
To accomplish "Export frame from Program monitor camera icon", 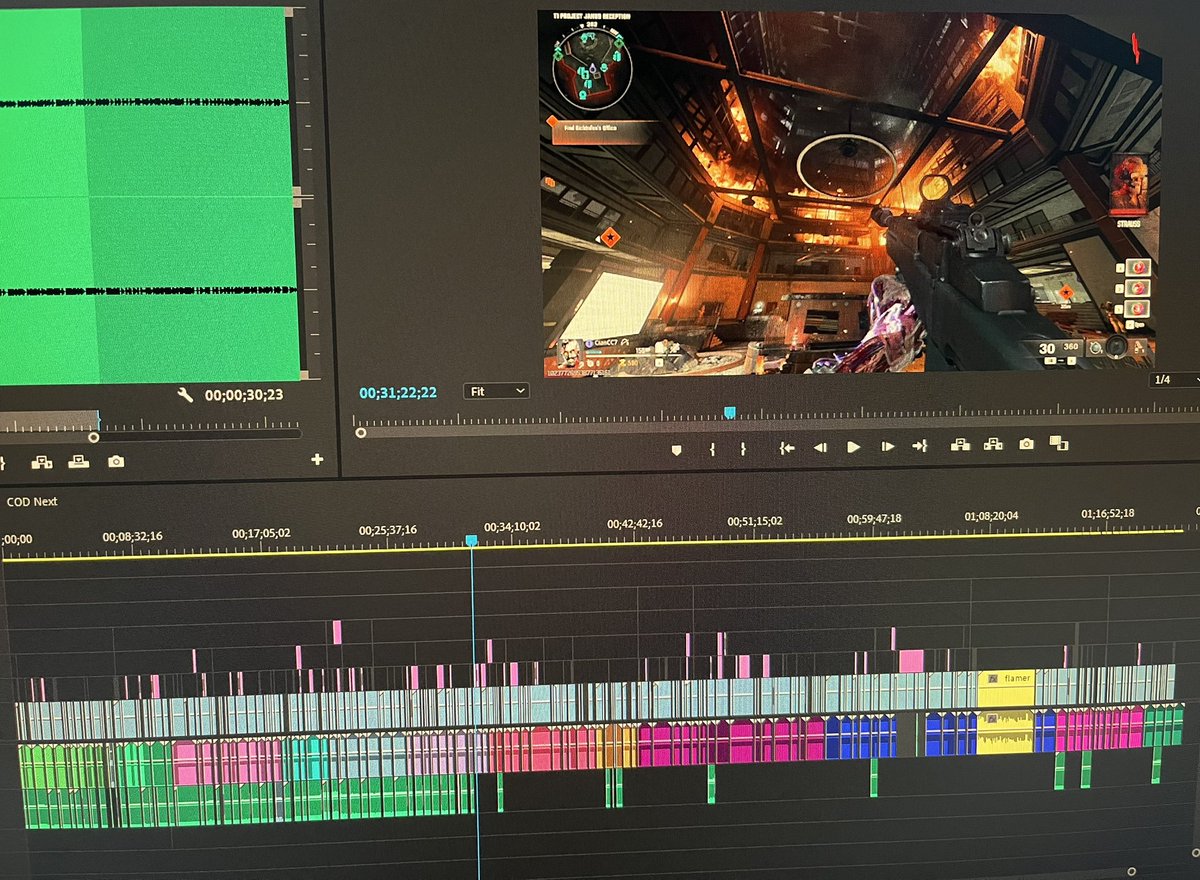I will click(x=1026, y=443).
